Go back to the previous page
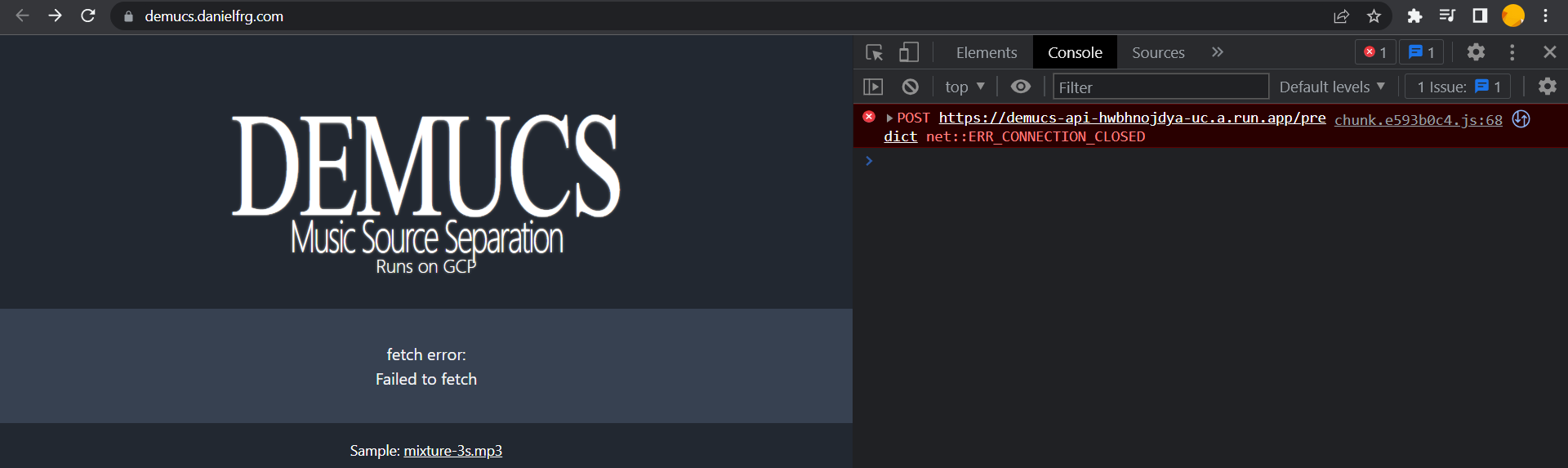 (x=22, y=16)
